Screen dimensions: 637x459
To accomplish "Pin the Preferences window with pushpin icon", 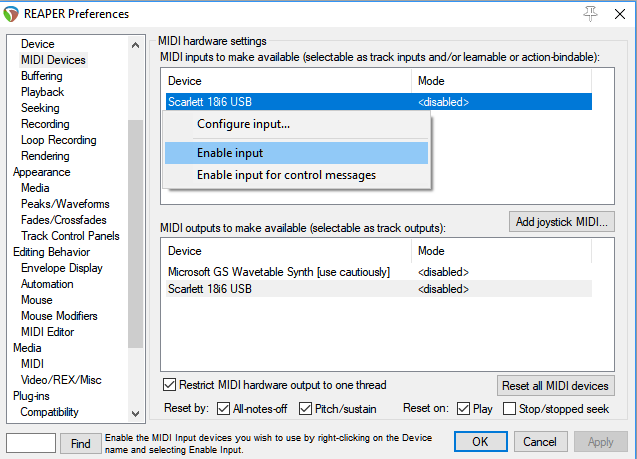I will (590, 14).
